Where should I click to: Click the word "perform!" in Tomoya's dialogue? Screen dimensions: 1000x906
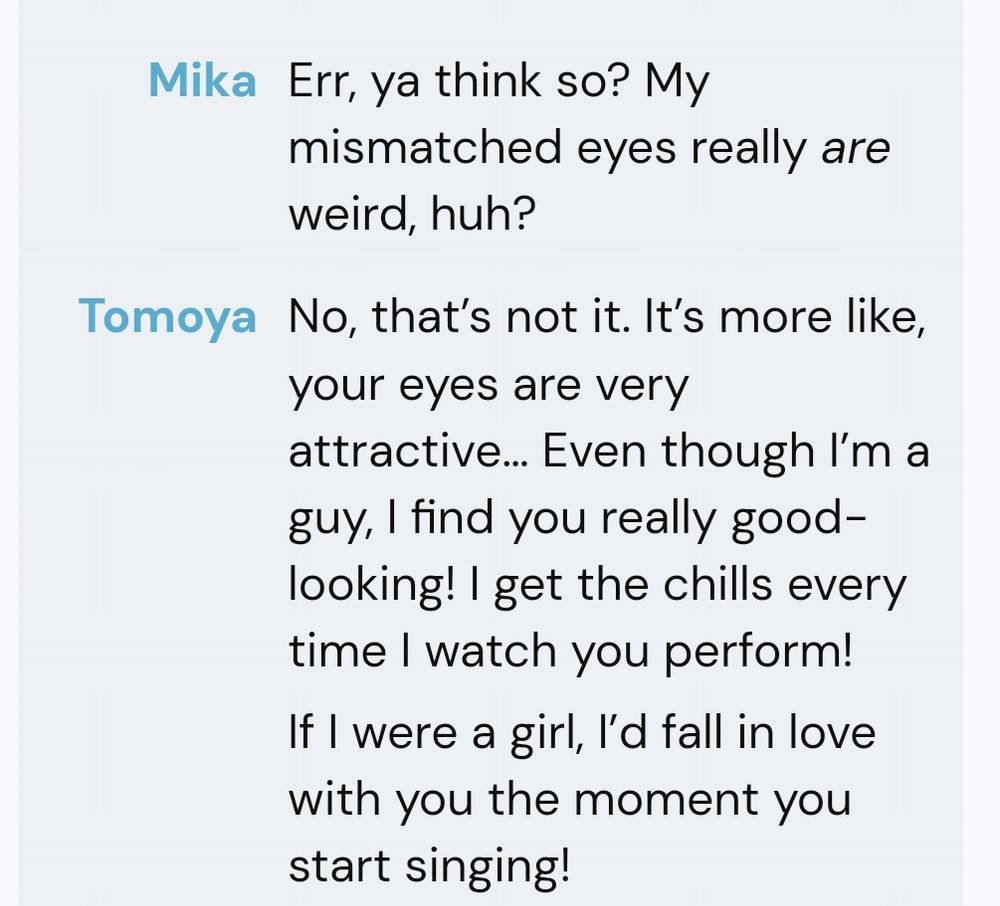pyautogui.click(x=759, y=652)
